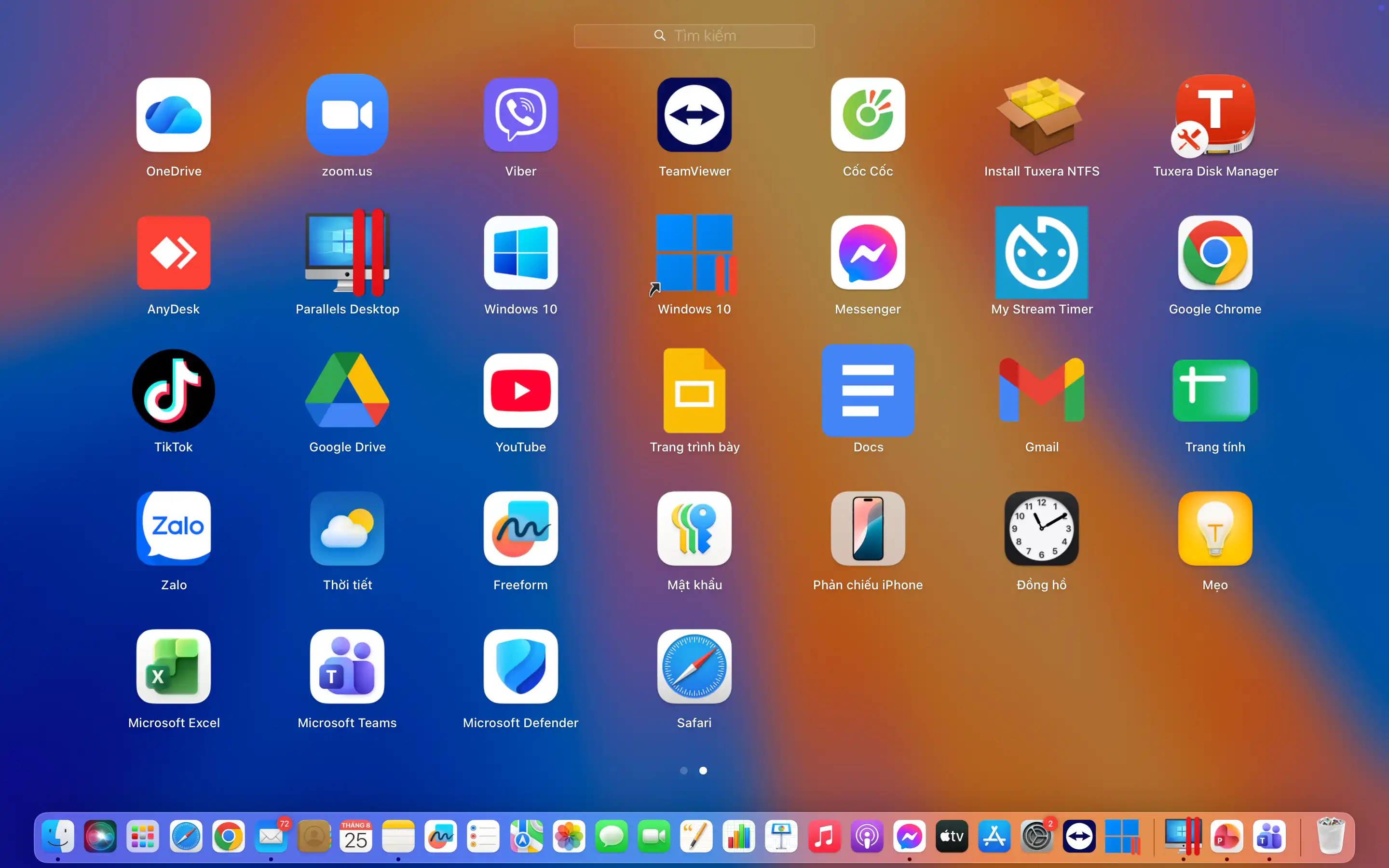Start Install Tuxera NTFS
This screenshot has width=1389, height=868.
[1042, 115]
